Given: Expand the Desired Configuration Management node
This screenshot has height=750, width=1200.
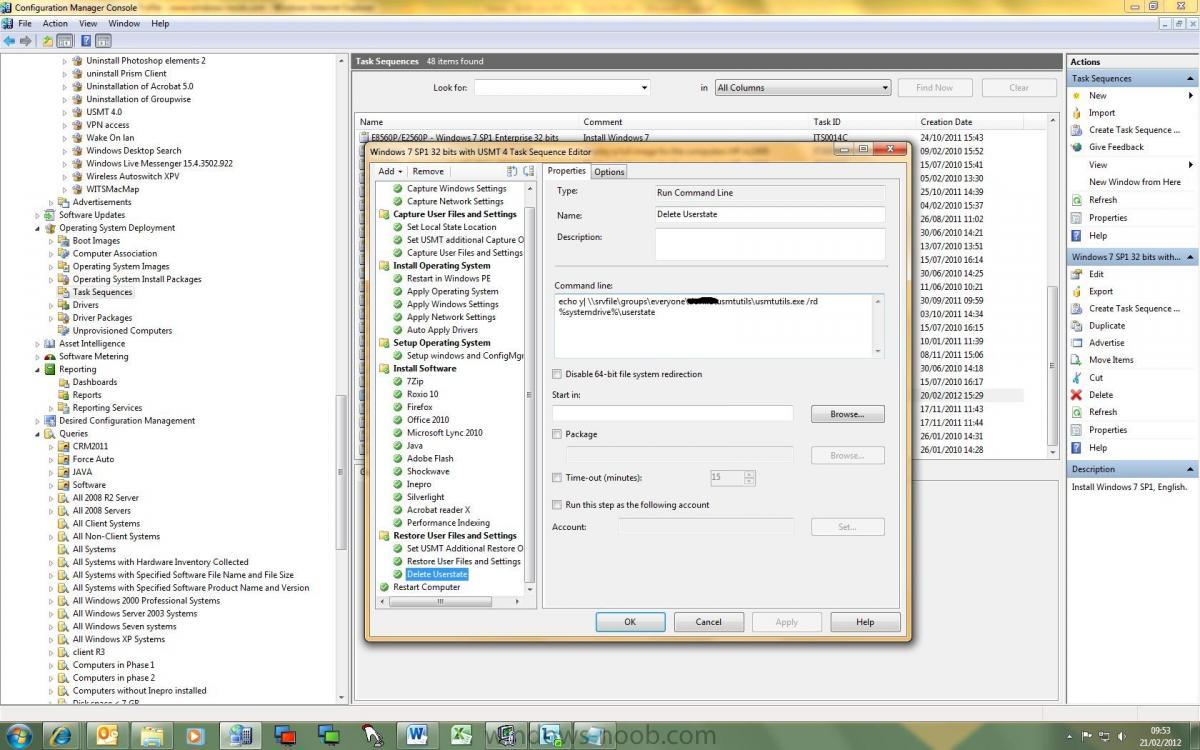Looking at the screenshot, I should pos(38,421).
